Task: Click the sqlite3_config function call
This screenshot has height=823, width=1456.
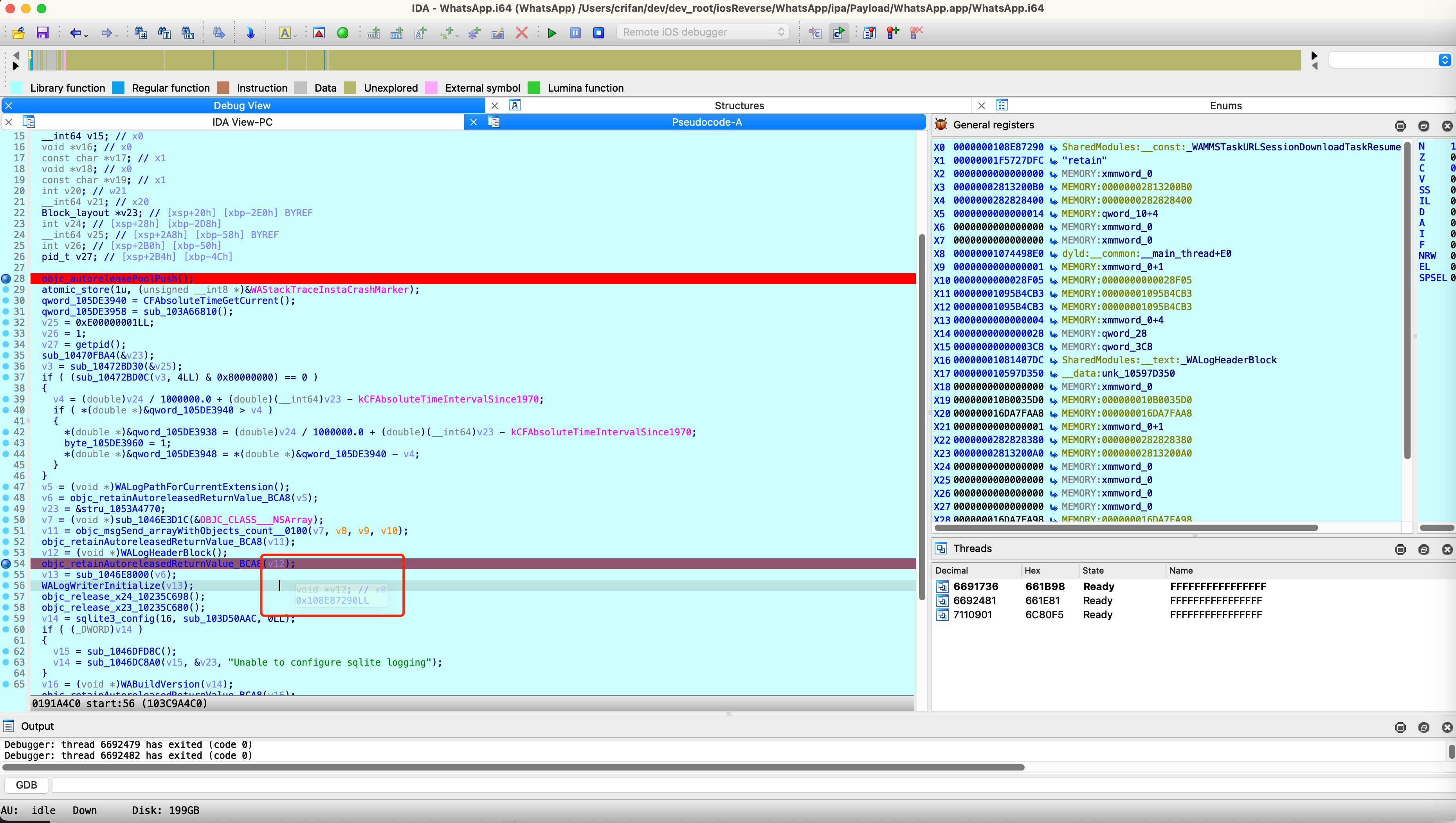Action: click(115, 618)
